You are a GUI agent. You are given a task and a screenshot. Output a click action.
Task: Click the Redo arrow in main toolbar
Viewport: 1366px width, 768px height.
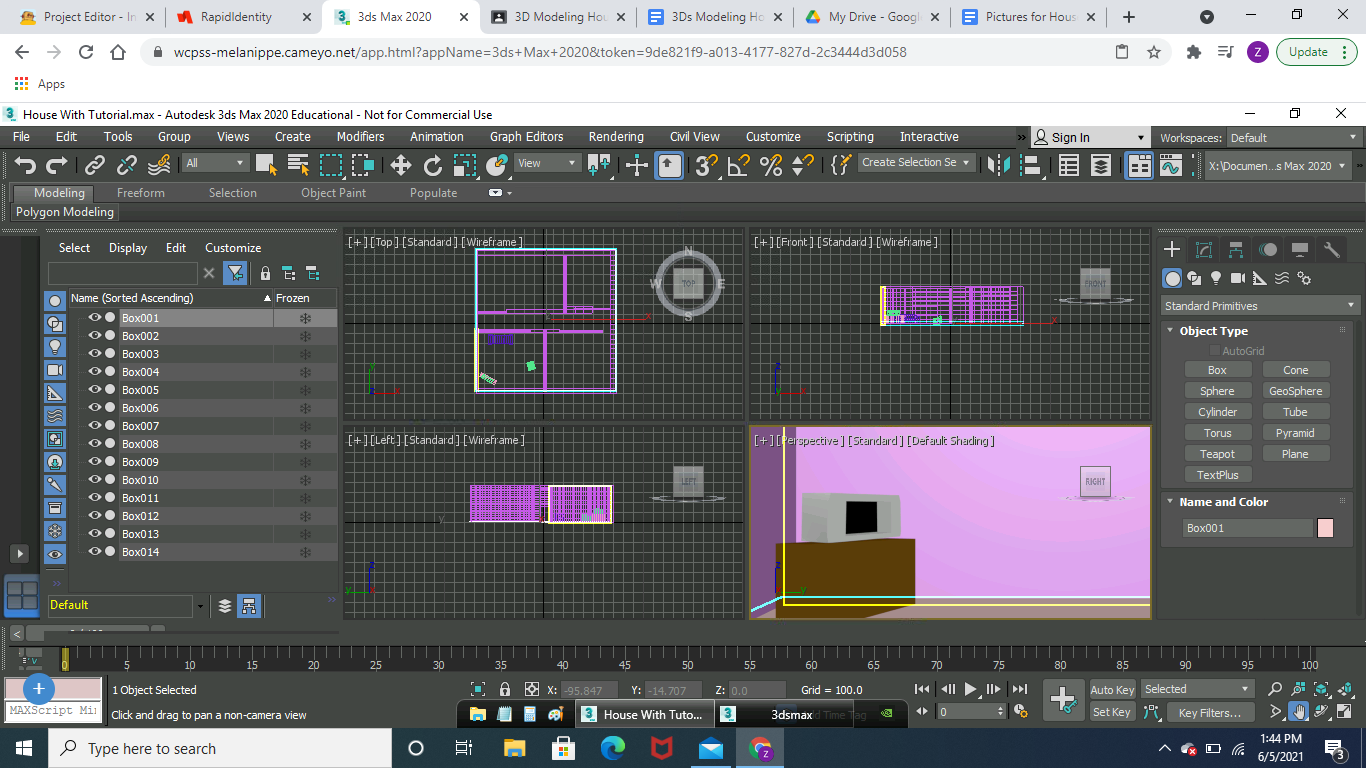tap(57, 165)
